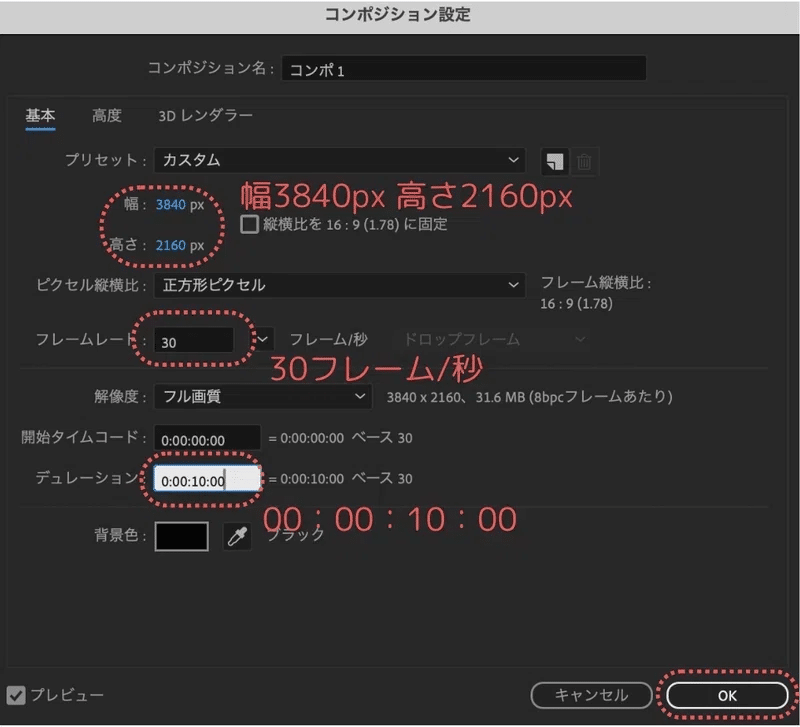Screen dimensions: 800x727
Task: Open the ピクセル縦横比 dropdown
Action: (x=339, y=285)
